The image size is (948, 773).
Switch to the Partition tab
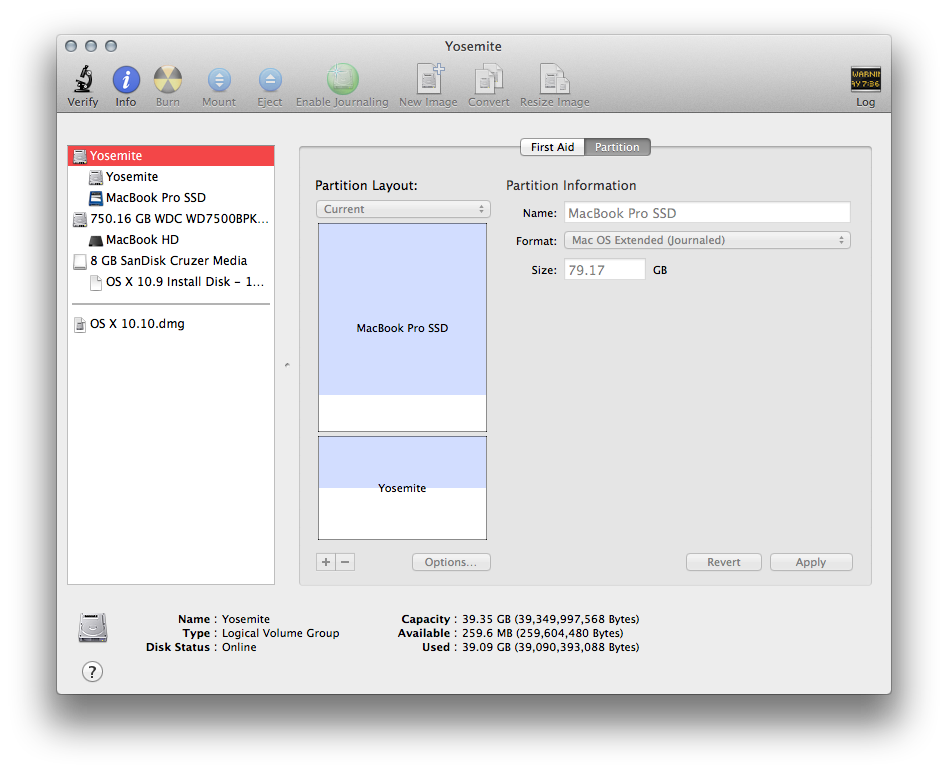point(617,147)
